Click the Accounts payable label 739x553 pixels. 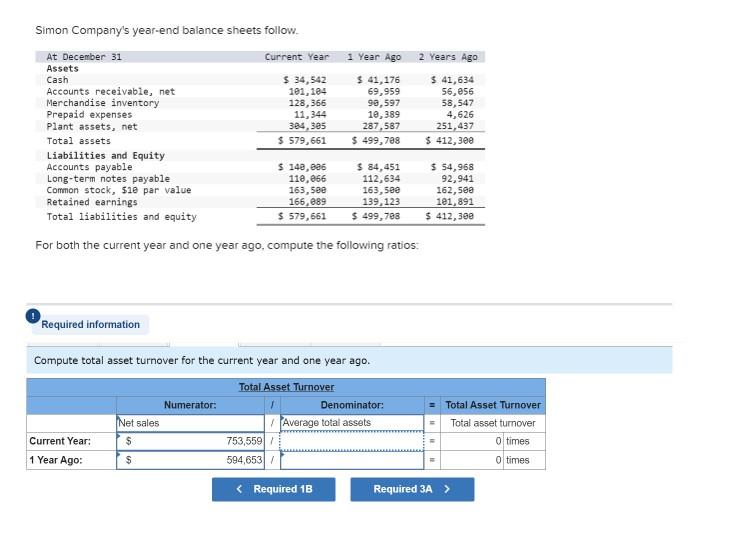90,167
